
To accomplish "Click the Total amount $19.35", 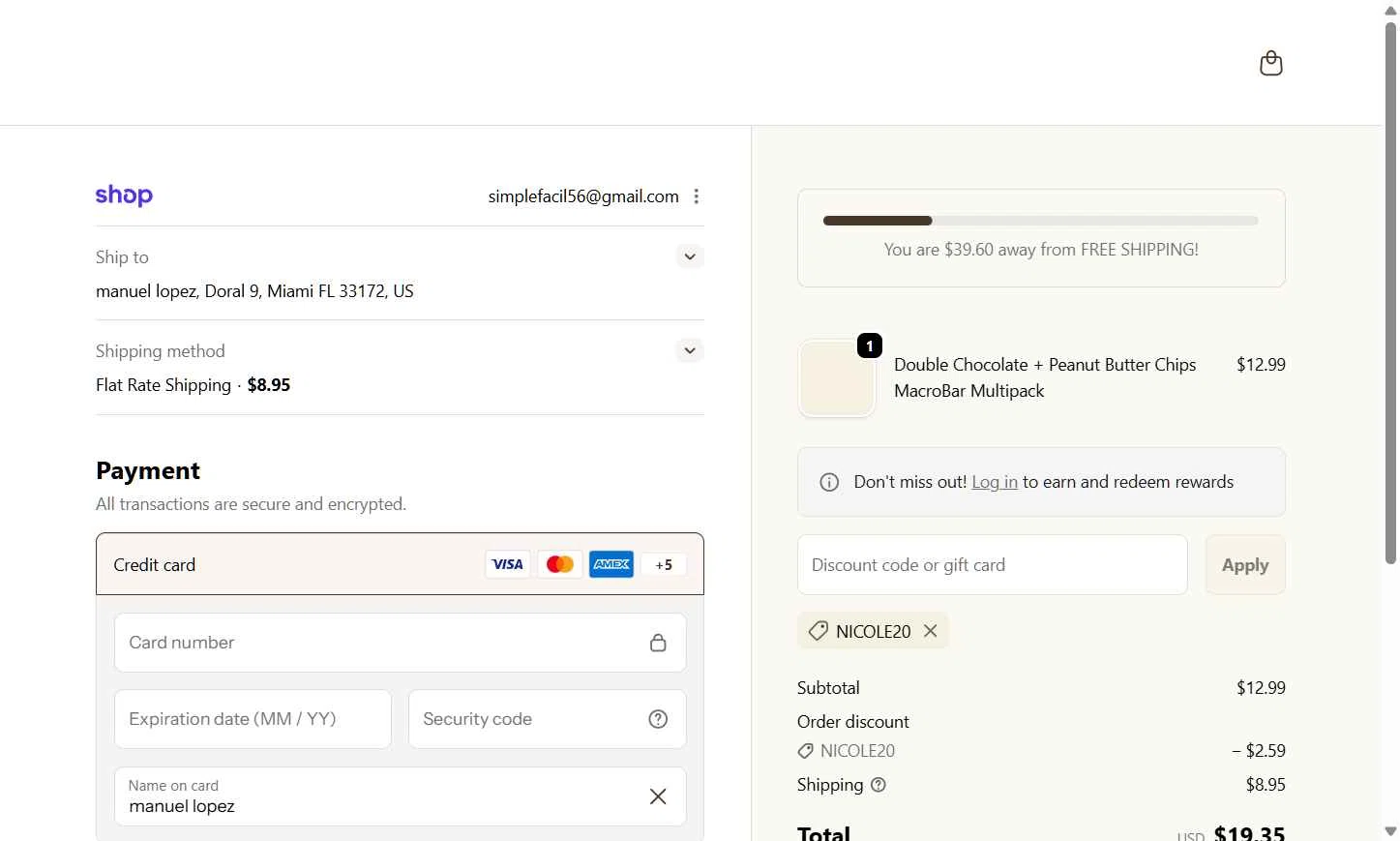I will click(1249, 832).
